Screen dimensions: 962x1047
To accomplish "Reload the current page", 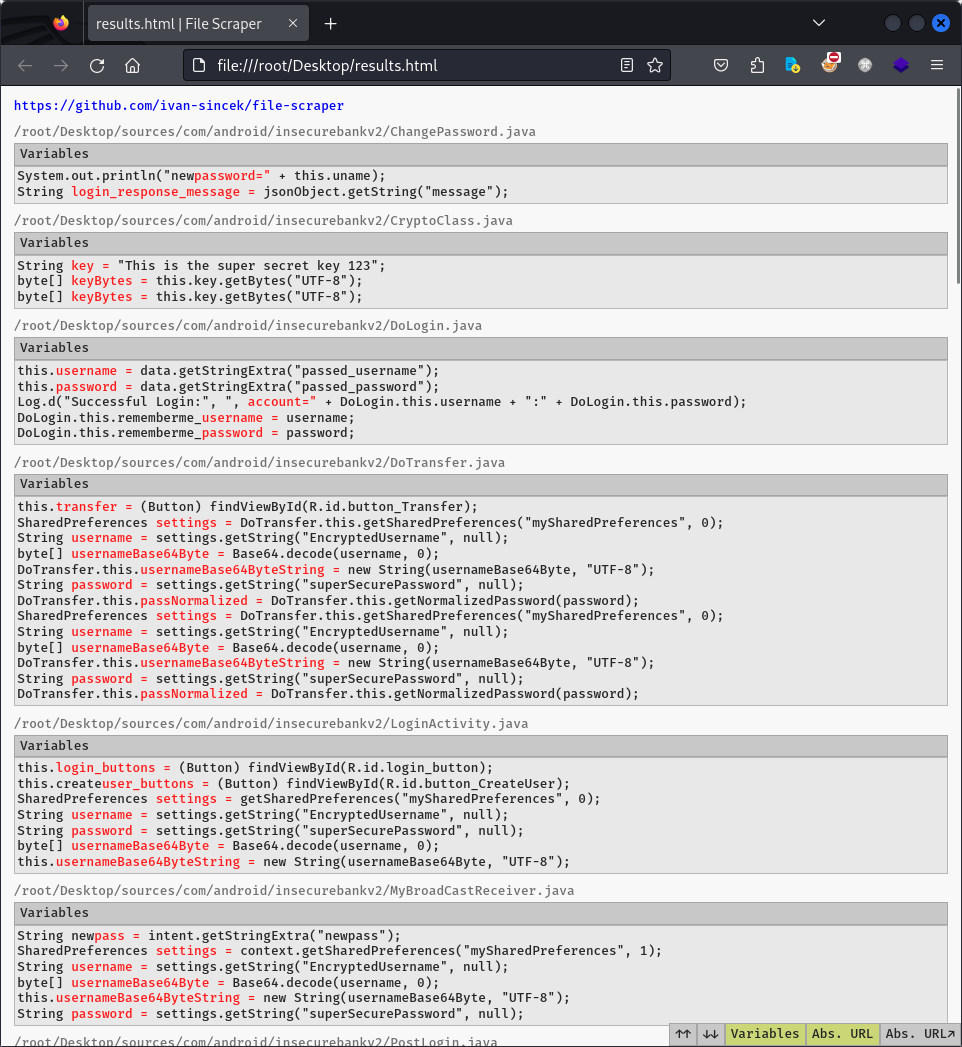I will (96, 65).
